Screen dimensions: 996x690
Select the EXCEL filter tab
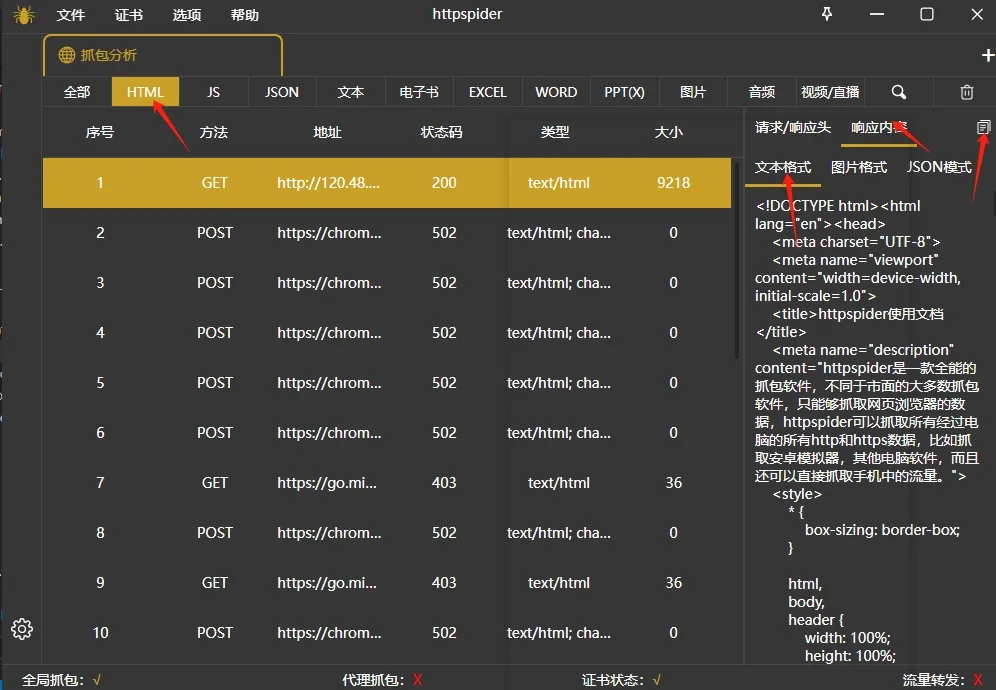[488, 92]
